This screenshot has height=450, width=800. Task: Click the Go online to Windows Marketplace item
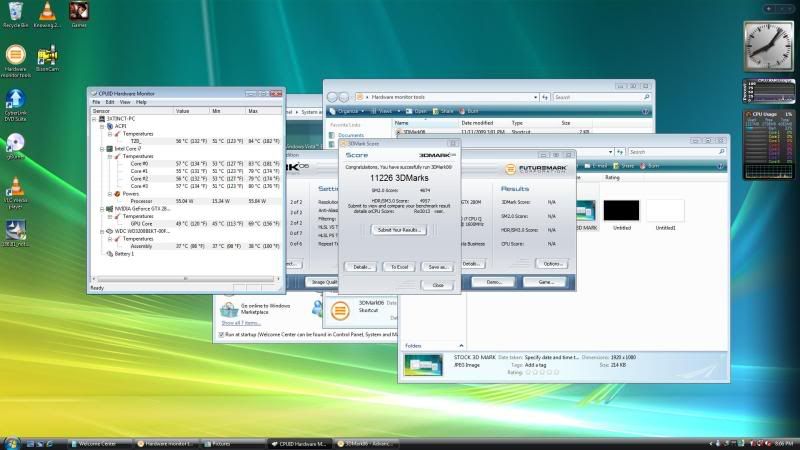tap(255, 309)
